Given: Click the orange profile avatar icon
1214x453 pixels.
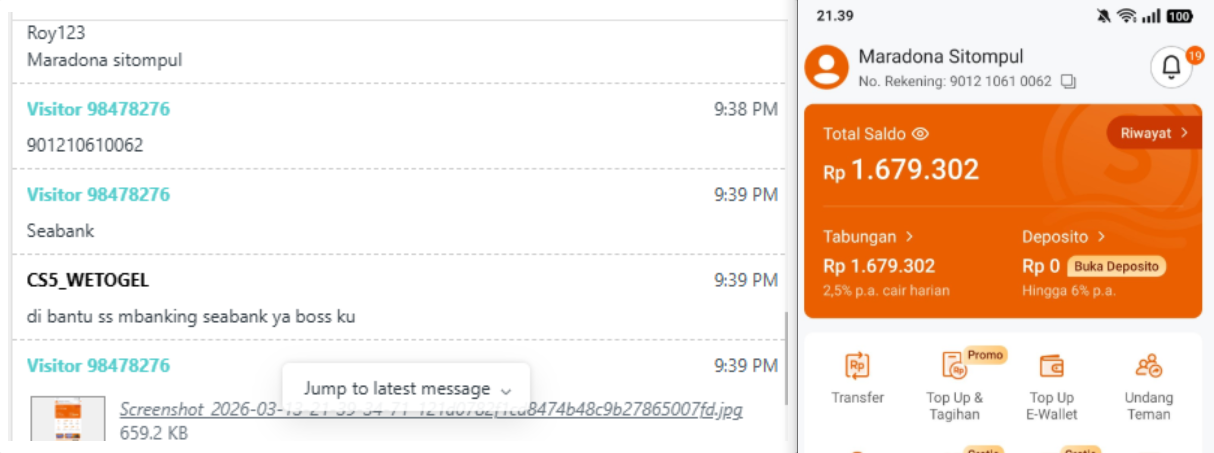Looking at the screenshot, I should click(826, 67).
